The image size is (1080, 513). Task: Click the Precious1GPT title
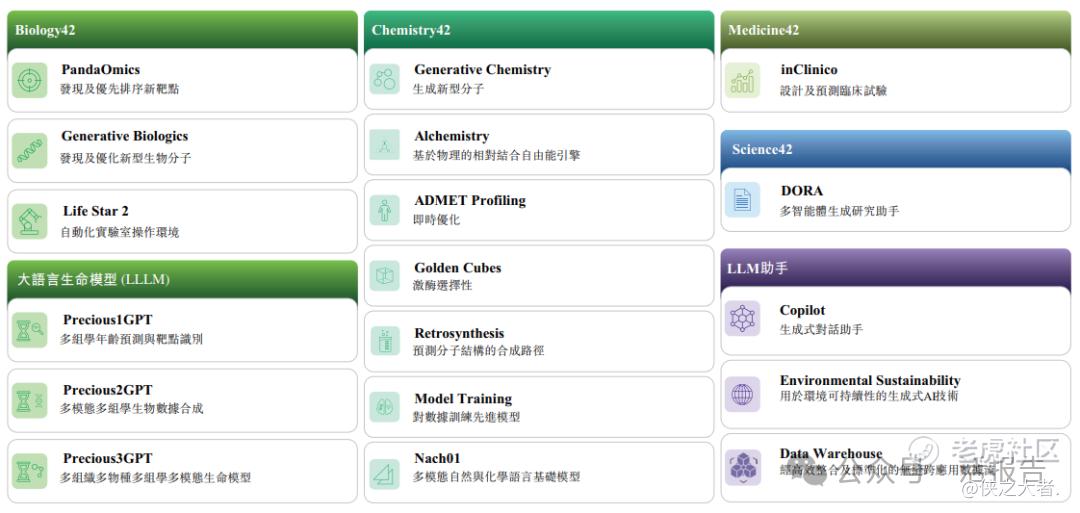tap(107, 320)
